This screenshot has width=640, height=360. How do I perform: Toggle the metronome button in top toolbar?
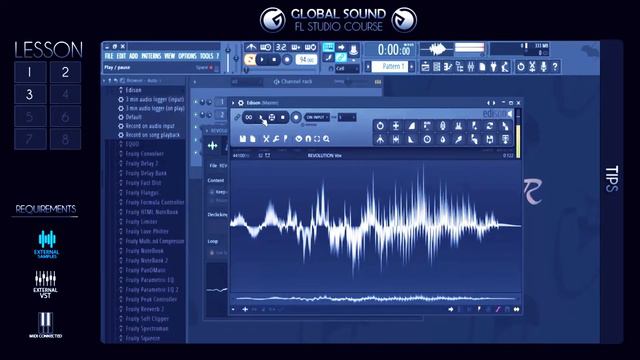tap(250, 47)
